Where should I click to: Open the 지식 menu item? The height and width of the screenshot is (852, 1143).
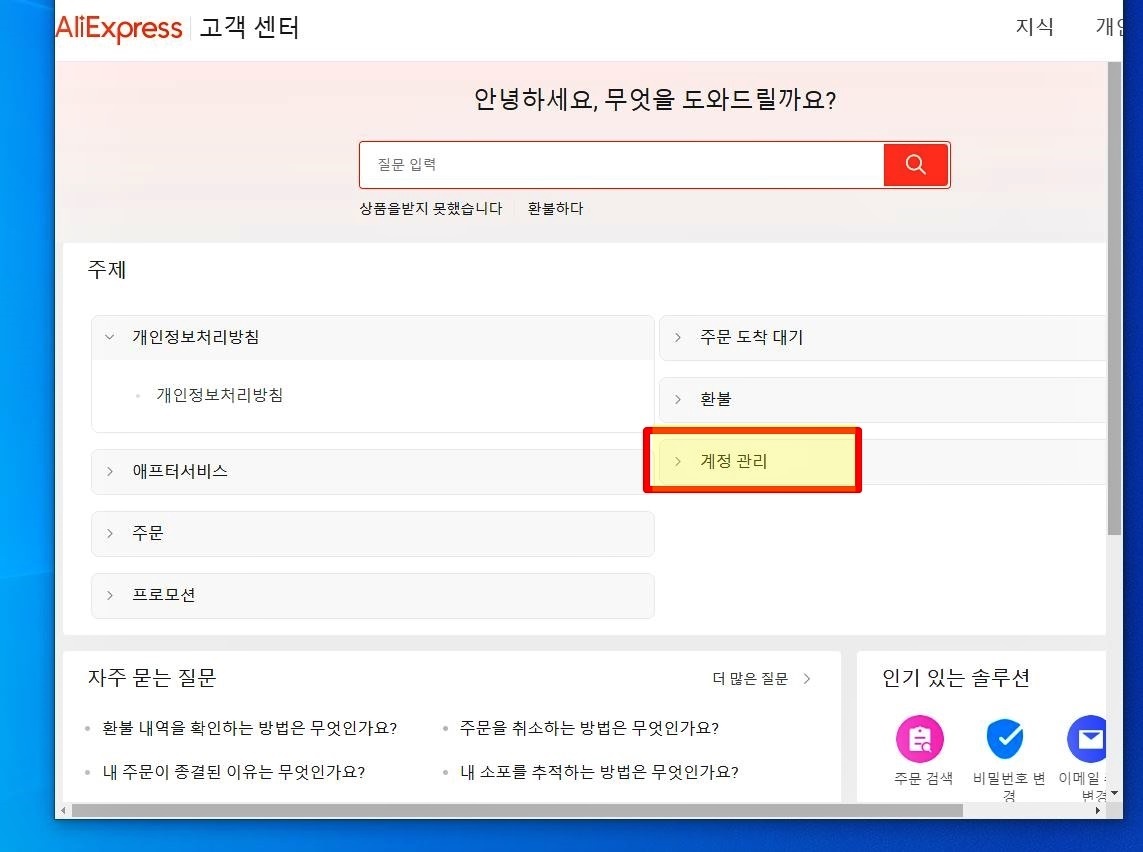pos(1034,27)
